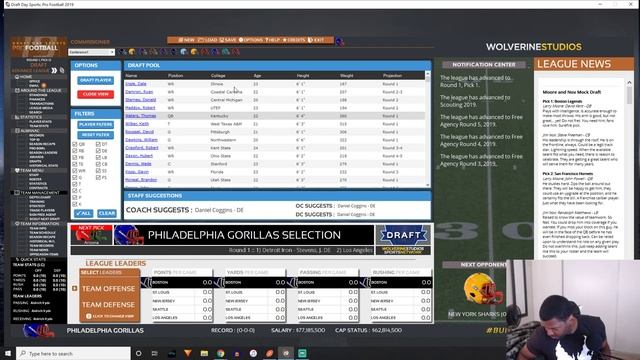Click the Draft Pool vertical scrollbar
640x360 pixels.
tap(428, 129)
